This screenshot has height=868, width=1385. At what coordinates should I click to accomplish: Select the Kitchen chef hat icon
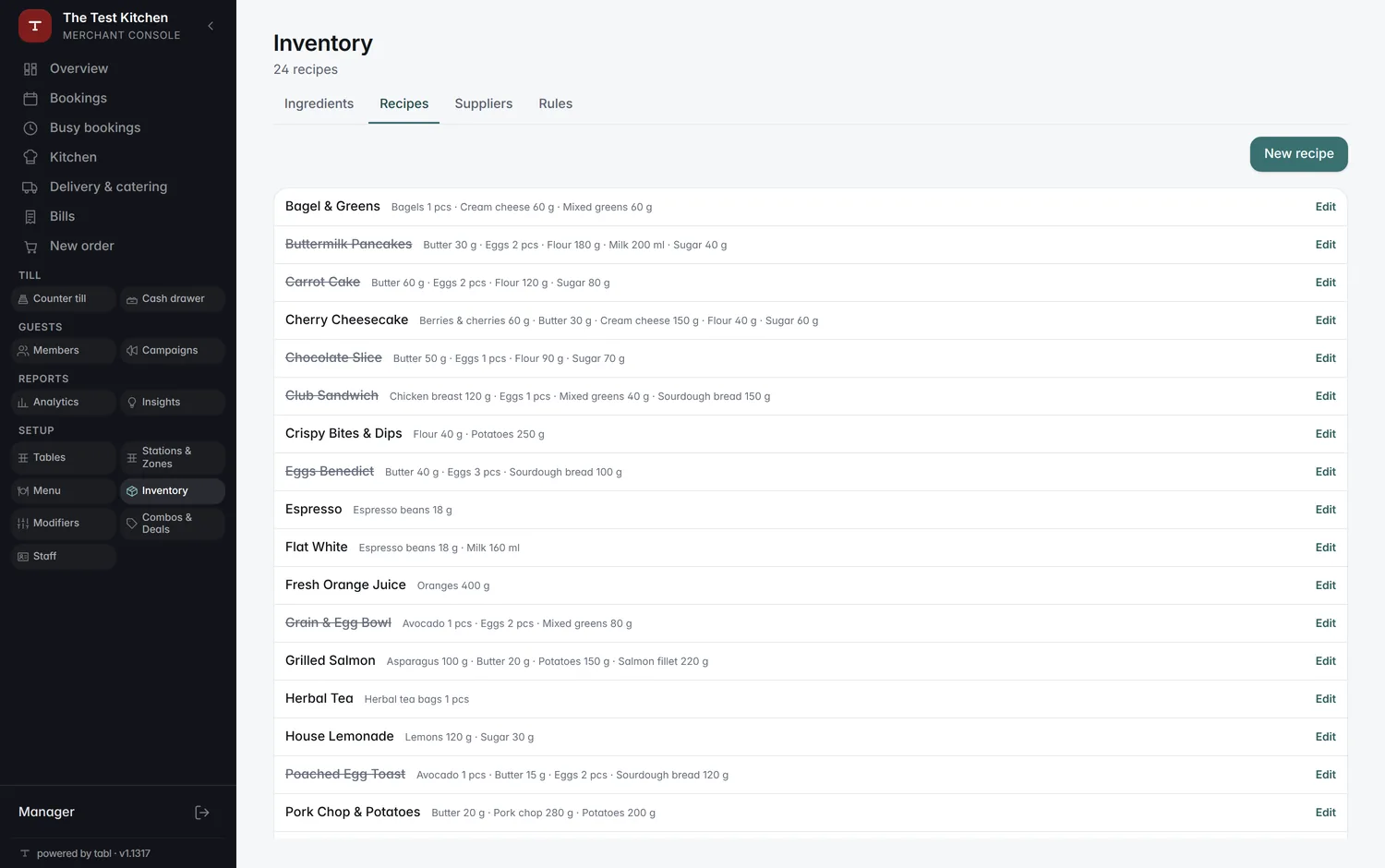30,158
